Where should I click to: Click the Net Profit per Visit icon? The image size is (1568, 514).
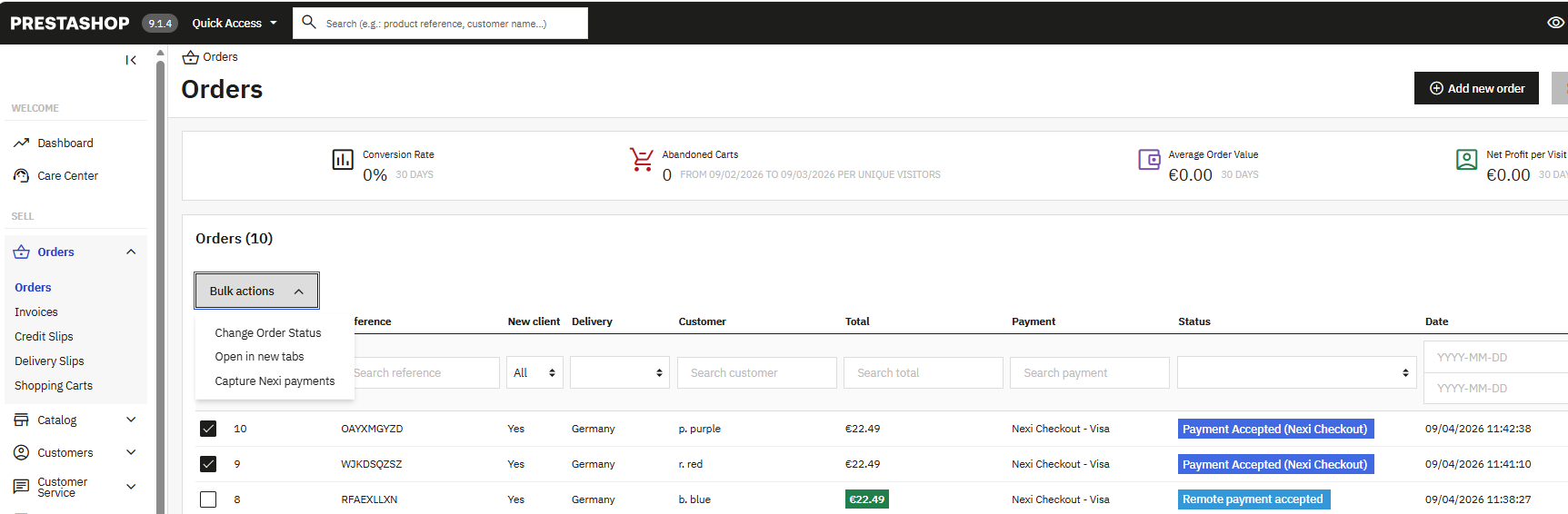click(x=1466, y=160)
